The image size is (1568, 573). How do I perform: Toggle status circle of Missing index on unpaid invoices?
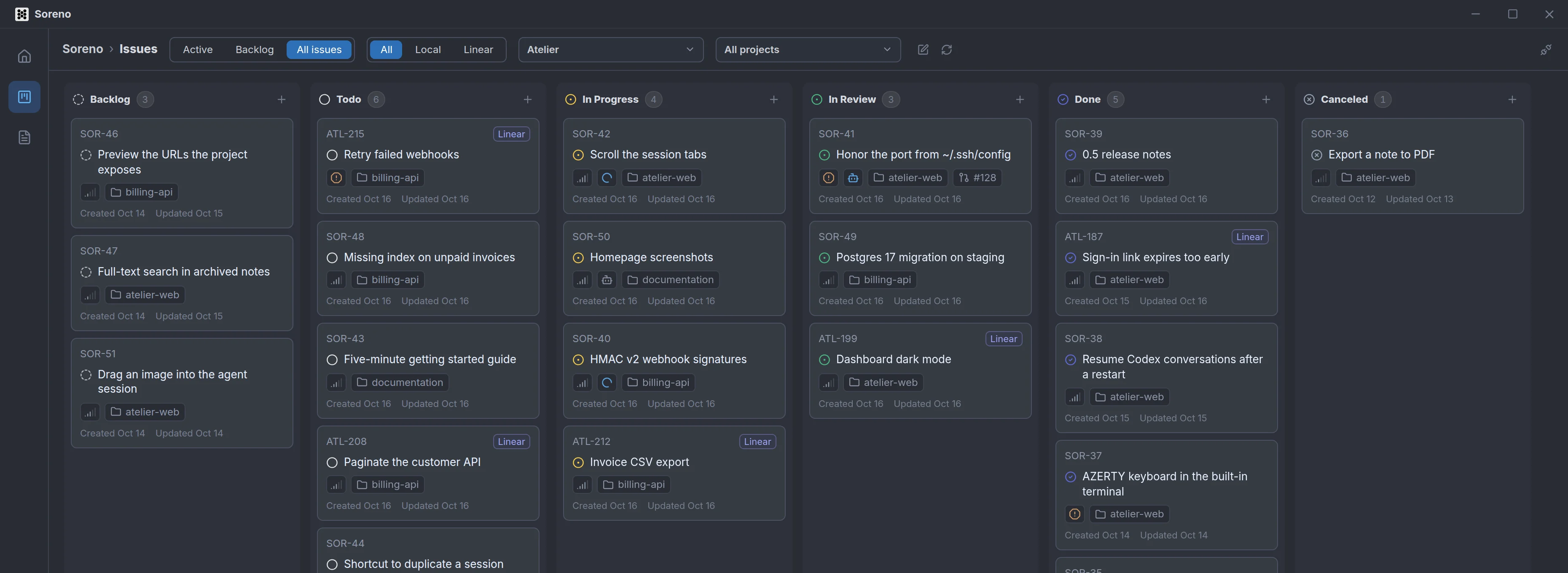(332, 258)
